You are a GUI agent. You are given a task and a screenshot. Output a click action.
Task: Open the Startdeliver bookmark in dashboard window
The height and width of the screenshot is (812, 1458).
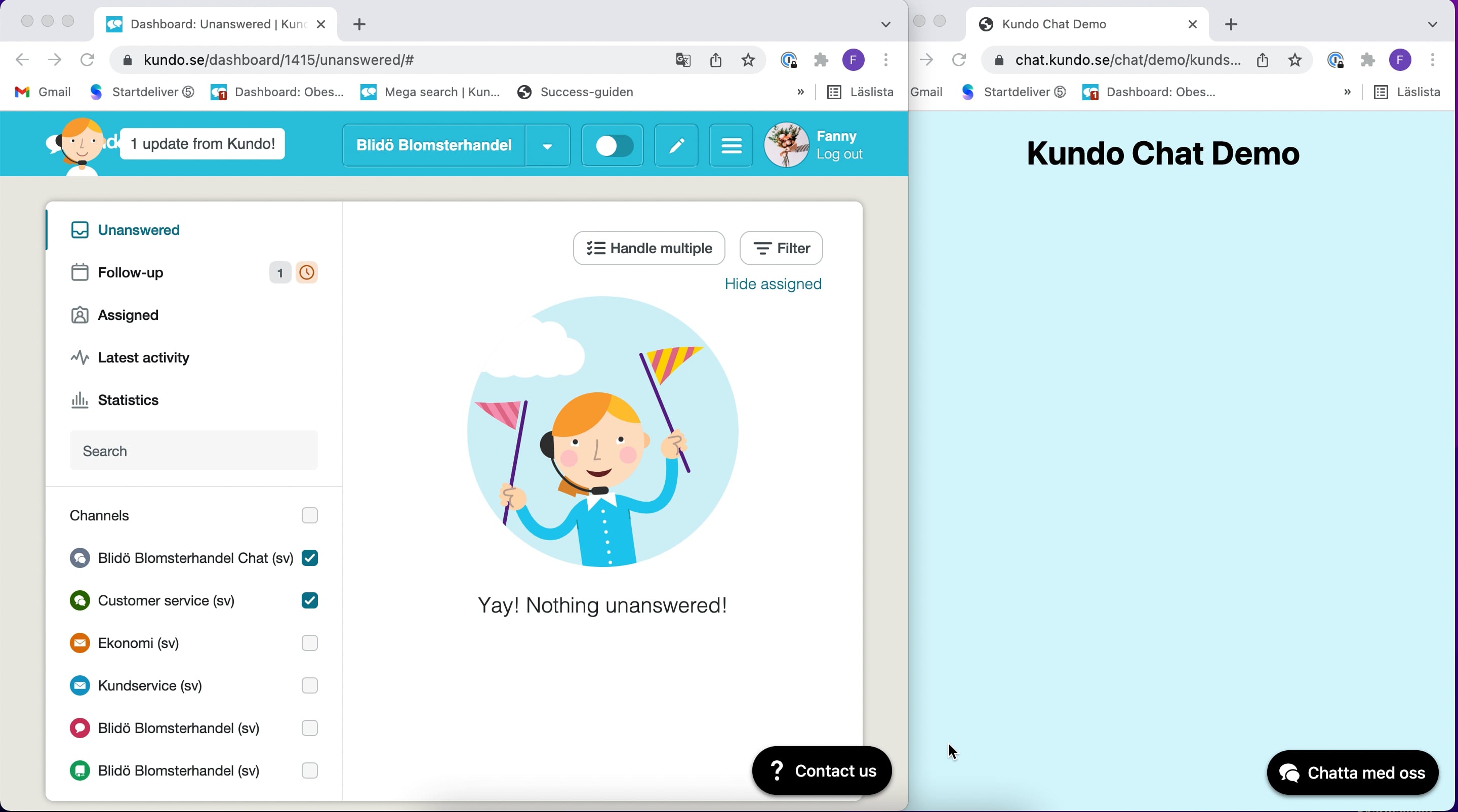(x=143, y=92)
